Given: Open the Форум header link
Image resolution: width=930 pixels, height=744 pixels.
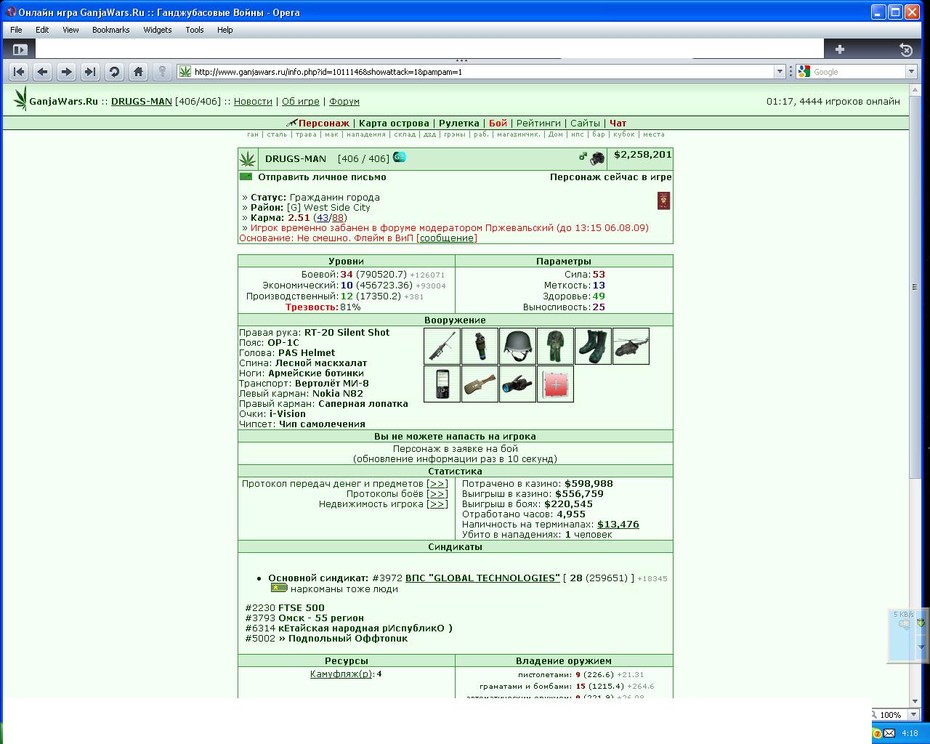Looking at the screenshot, I should pyautogui.click(x=344, y=101).
